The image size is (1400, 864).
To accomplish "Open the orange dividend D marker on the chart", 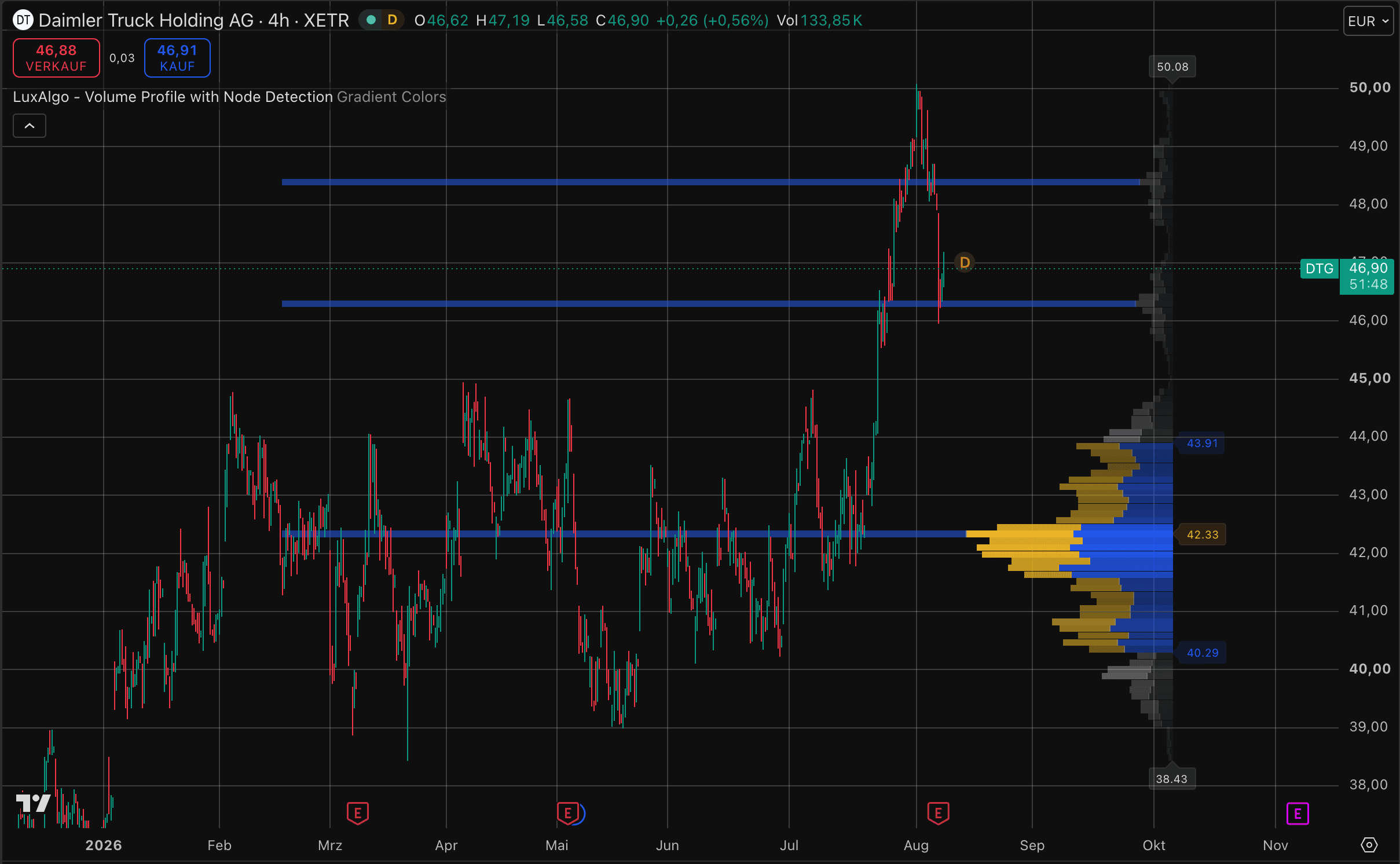I will pos(965,263).
